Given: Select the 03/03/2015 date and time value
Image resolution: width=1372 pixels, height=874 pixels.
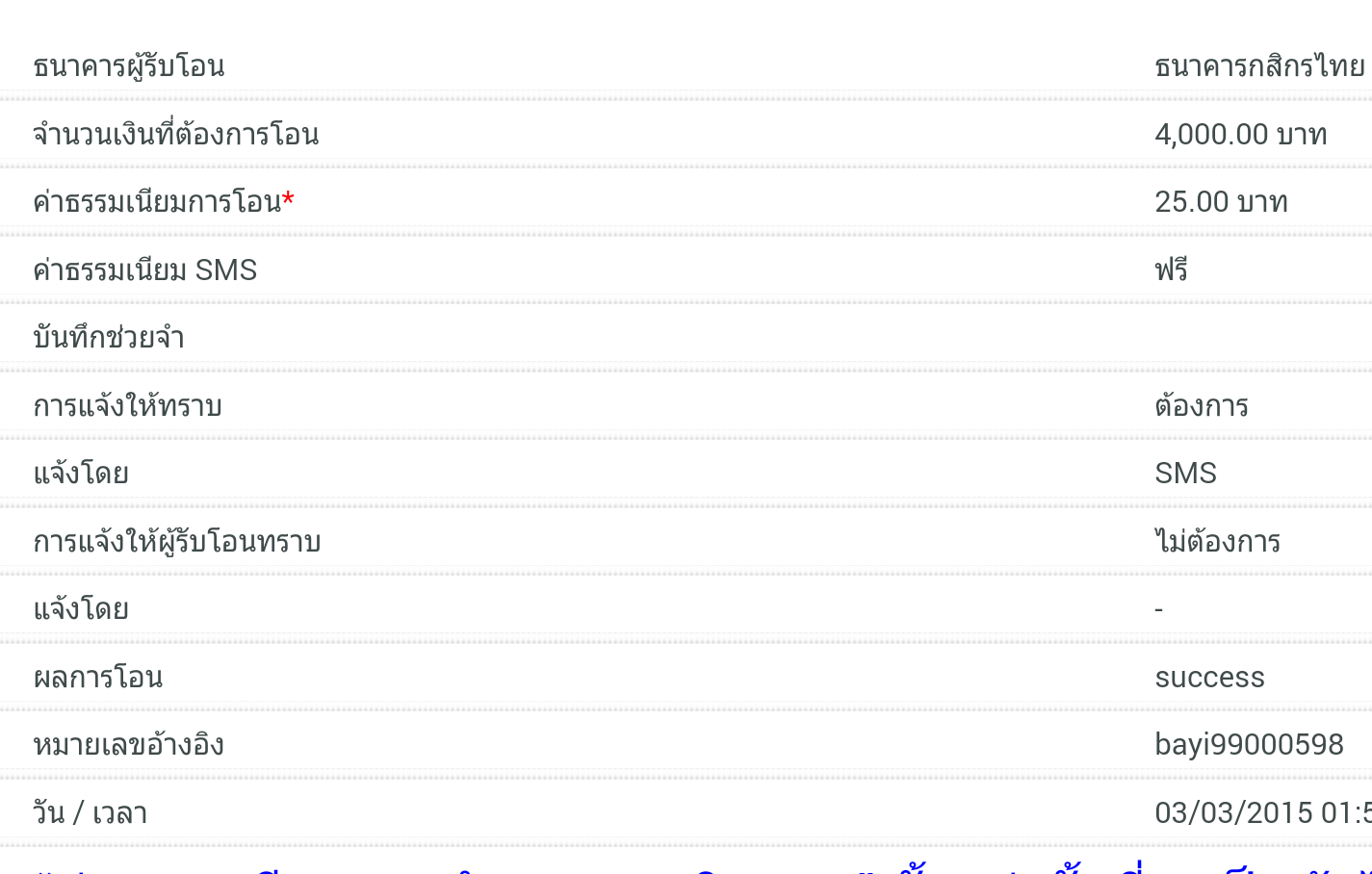Looking at the screenshot, I should click(x=1263, y=813).
